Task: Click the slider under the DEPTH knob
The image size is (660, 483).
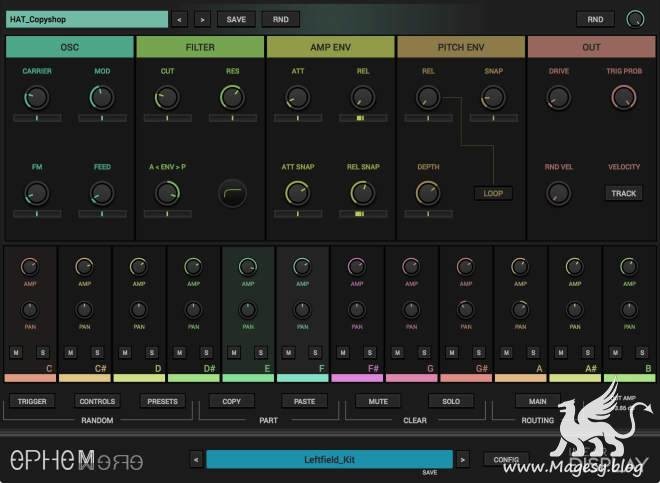Action: [428, 214]
